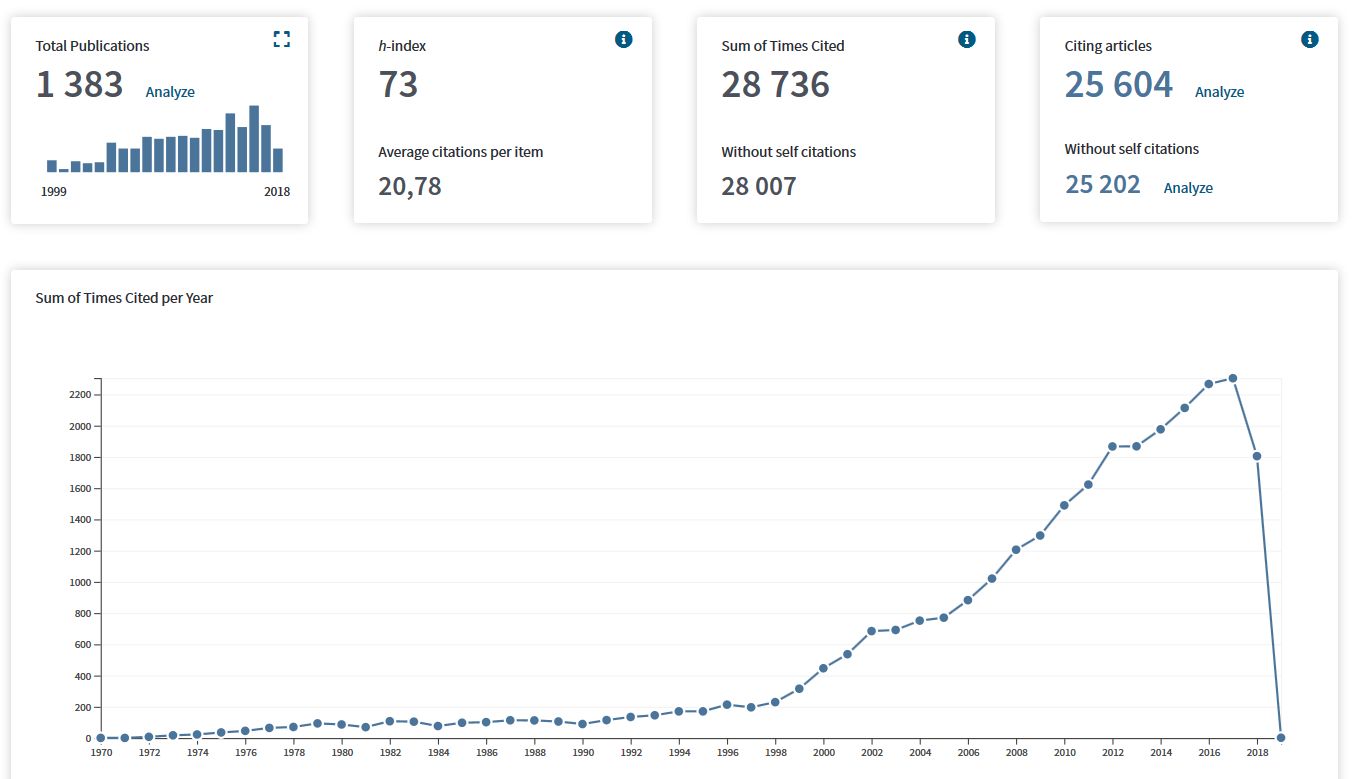
Task: Select the 2008 data point on citations chart
Action: [x=1016, y=549]
